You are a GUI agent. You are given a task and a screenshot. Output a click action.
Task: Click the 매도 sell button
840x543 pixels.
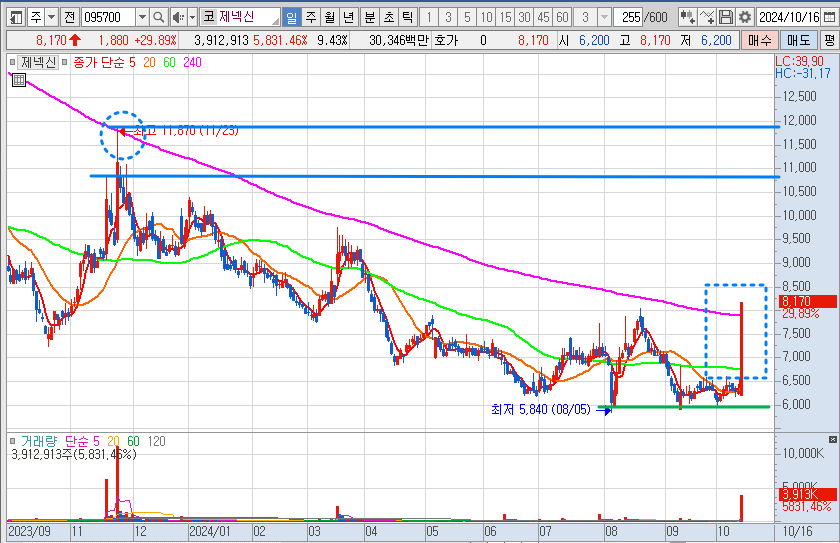point(799,41)
